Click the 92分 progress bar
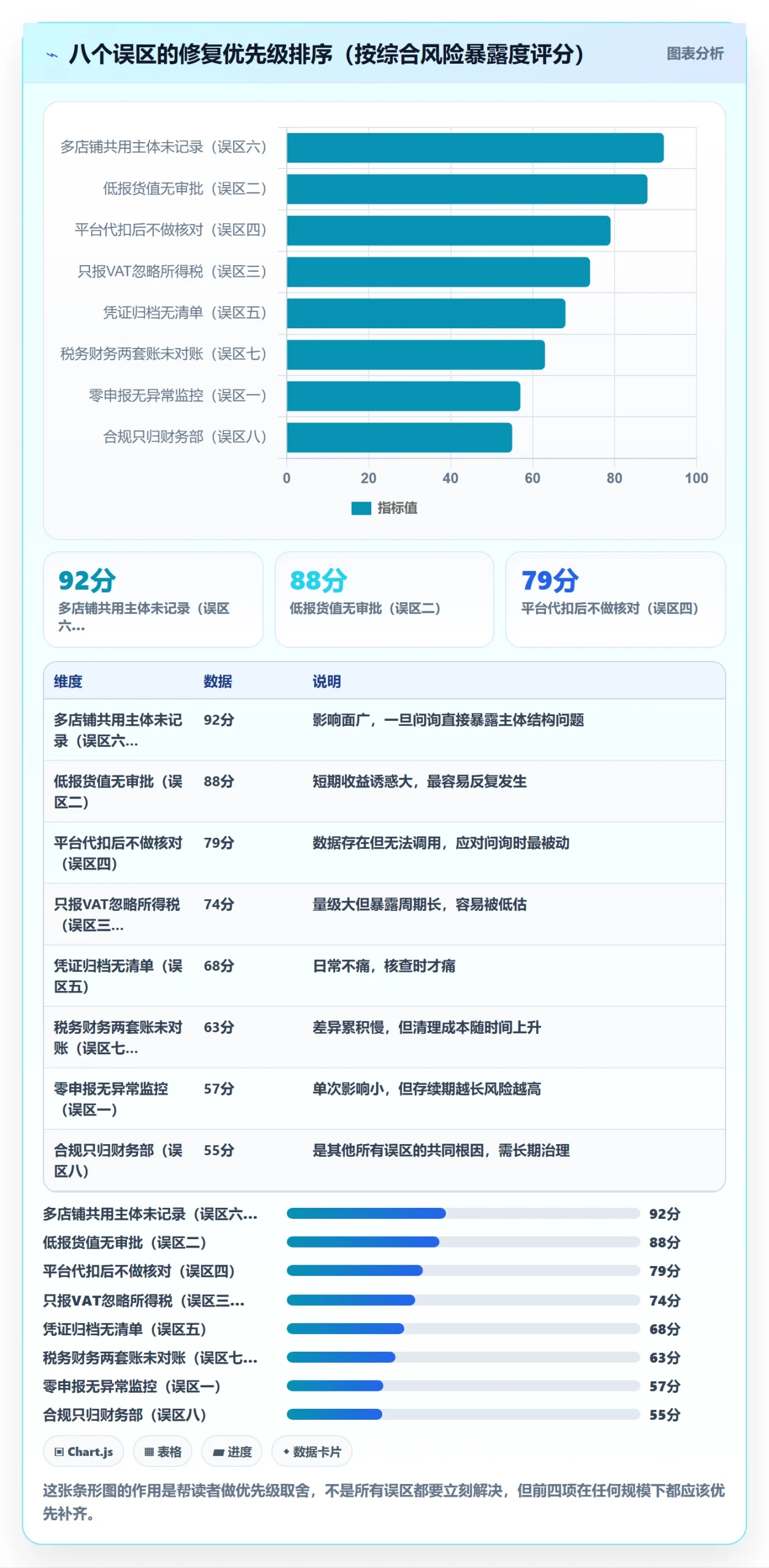 click(x=463, y=1213)
